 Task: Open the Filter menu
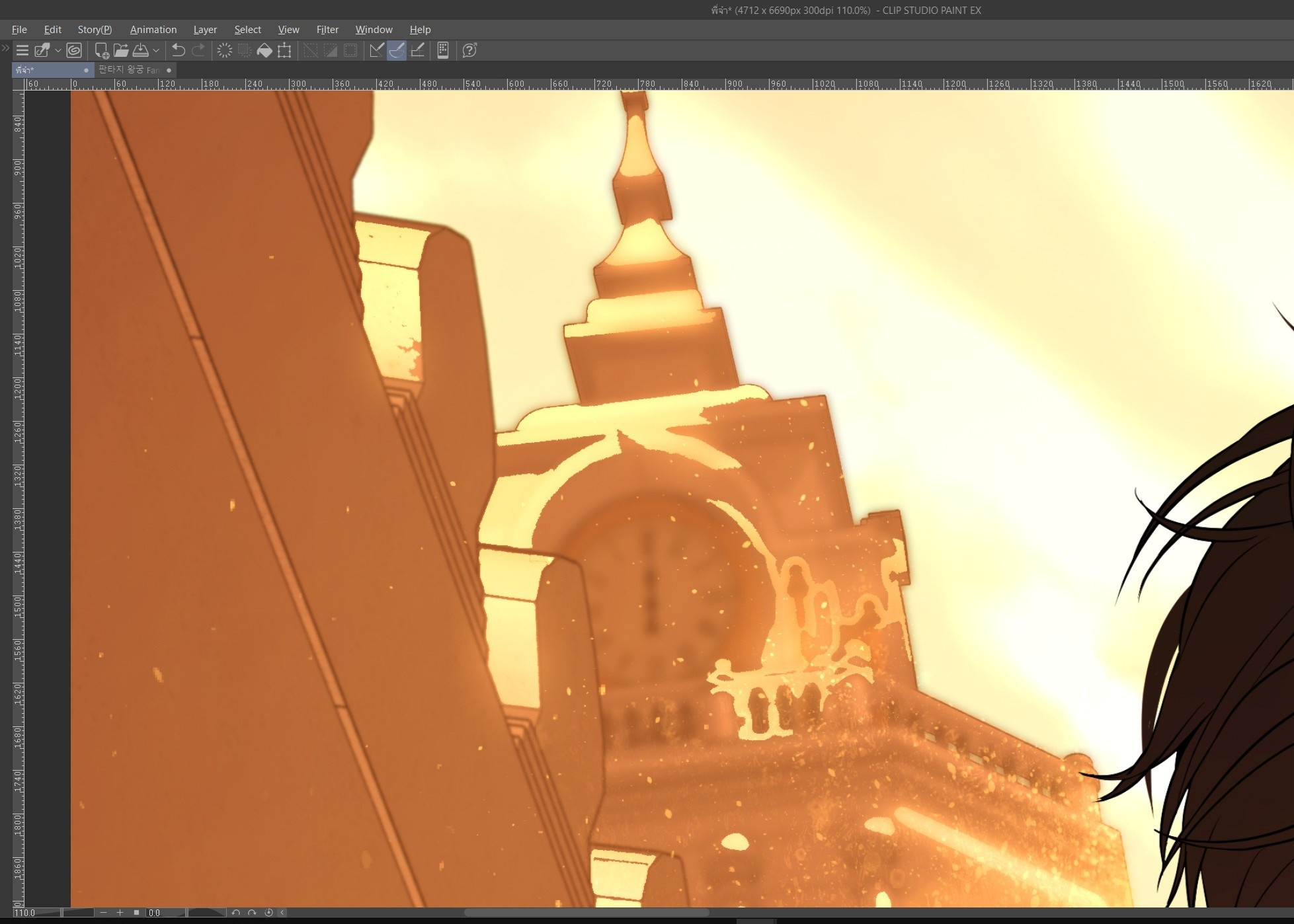[x=327, y=30]
